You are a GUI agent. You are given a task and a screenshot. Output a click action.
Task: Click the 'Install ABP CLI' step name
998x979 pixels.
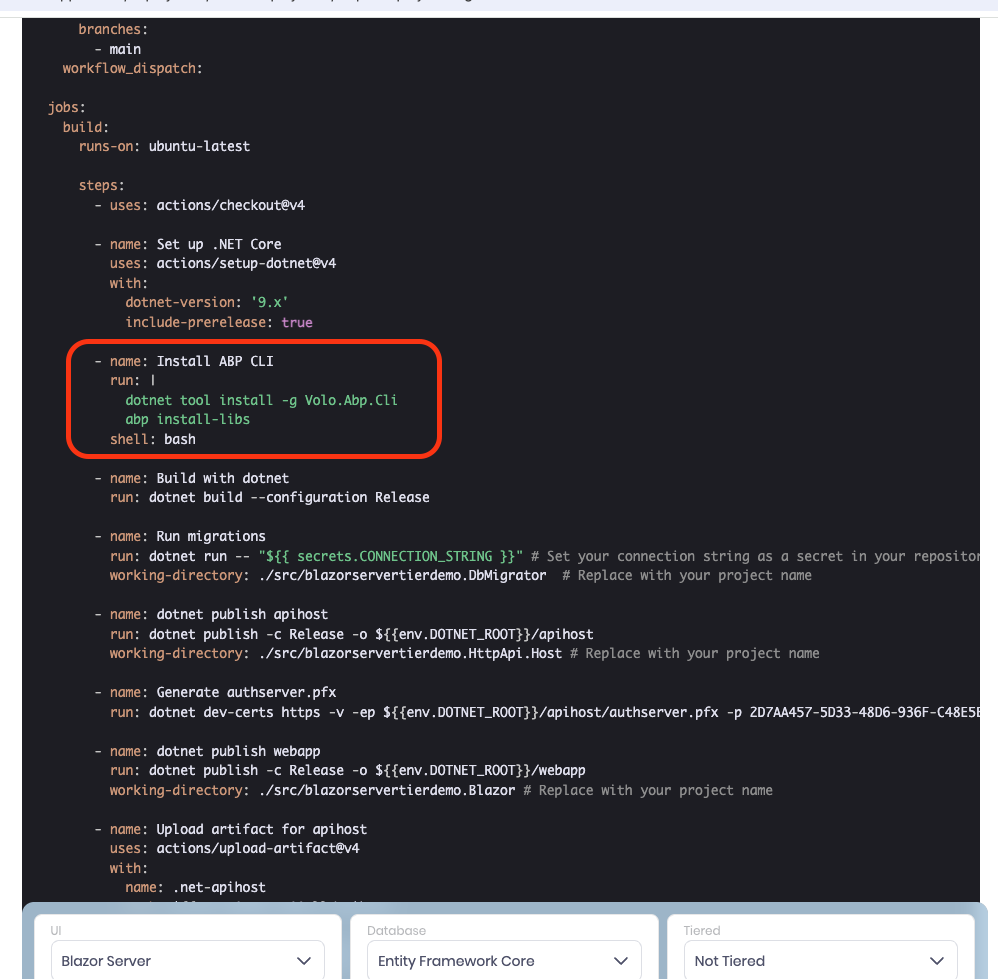[215, 361]
